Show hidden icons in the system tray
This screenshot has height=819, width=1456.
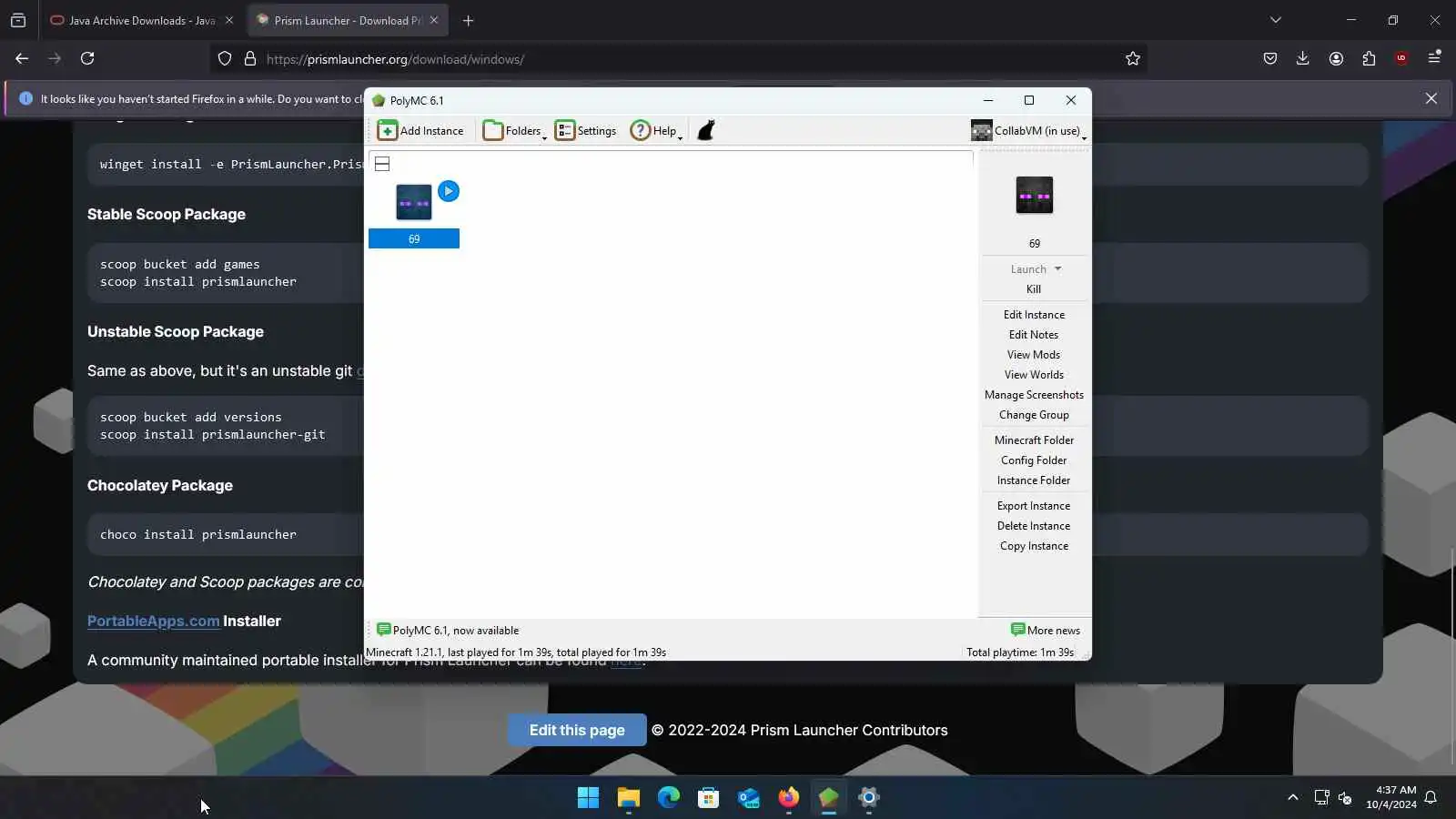1293,798
